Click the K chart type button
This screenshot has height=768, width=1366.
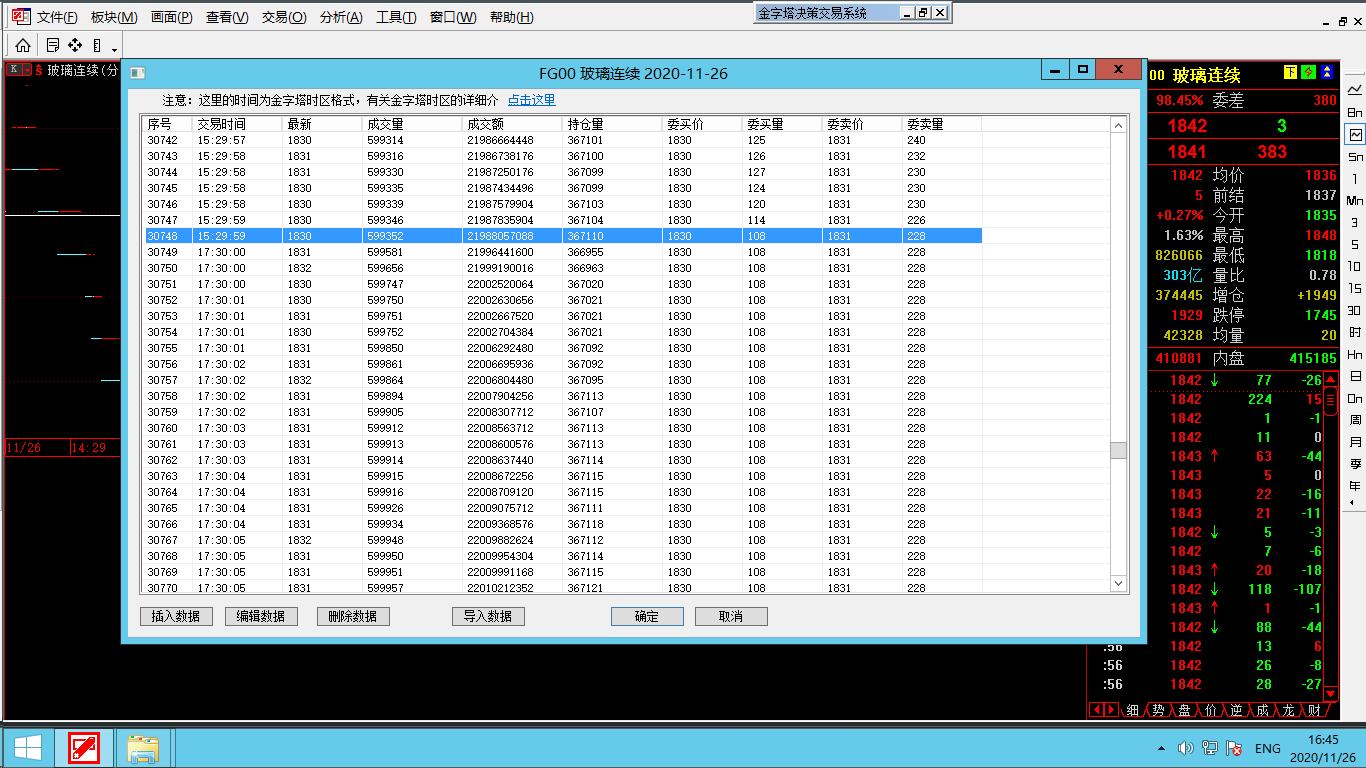[14, 70]
